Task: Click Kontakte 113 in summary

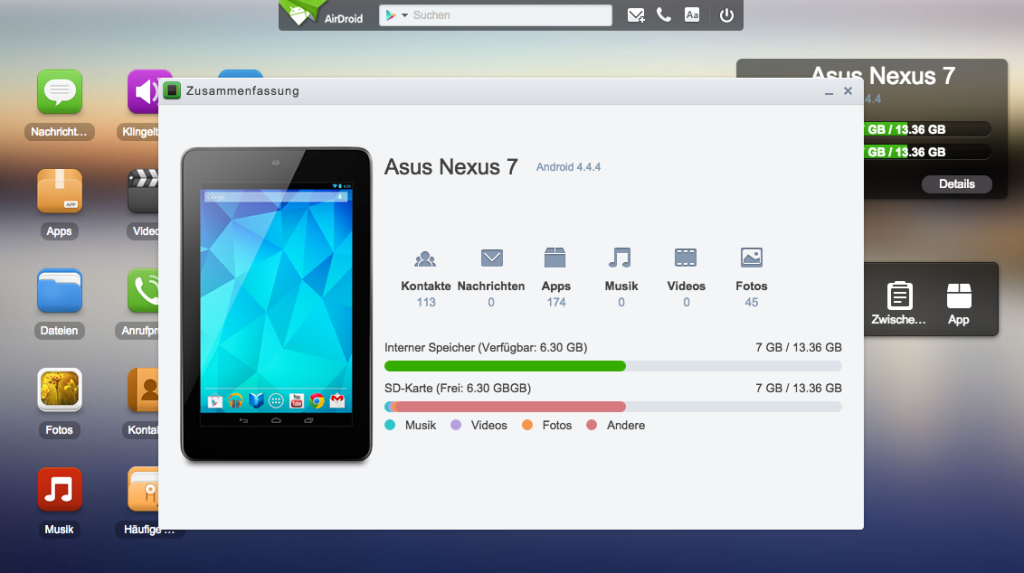Action: pos(426,278)
